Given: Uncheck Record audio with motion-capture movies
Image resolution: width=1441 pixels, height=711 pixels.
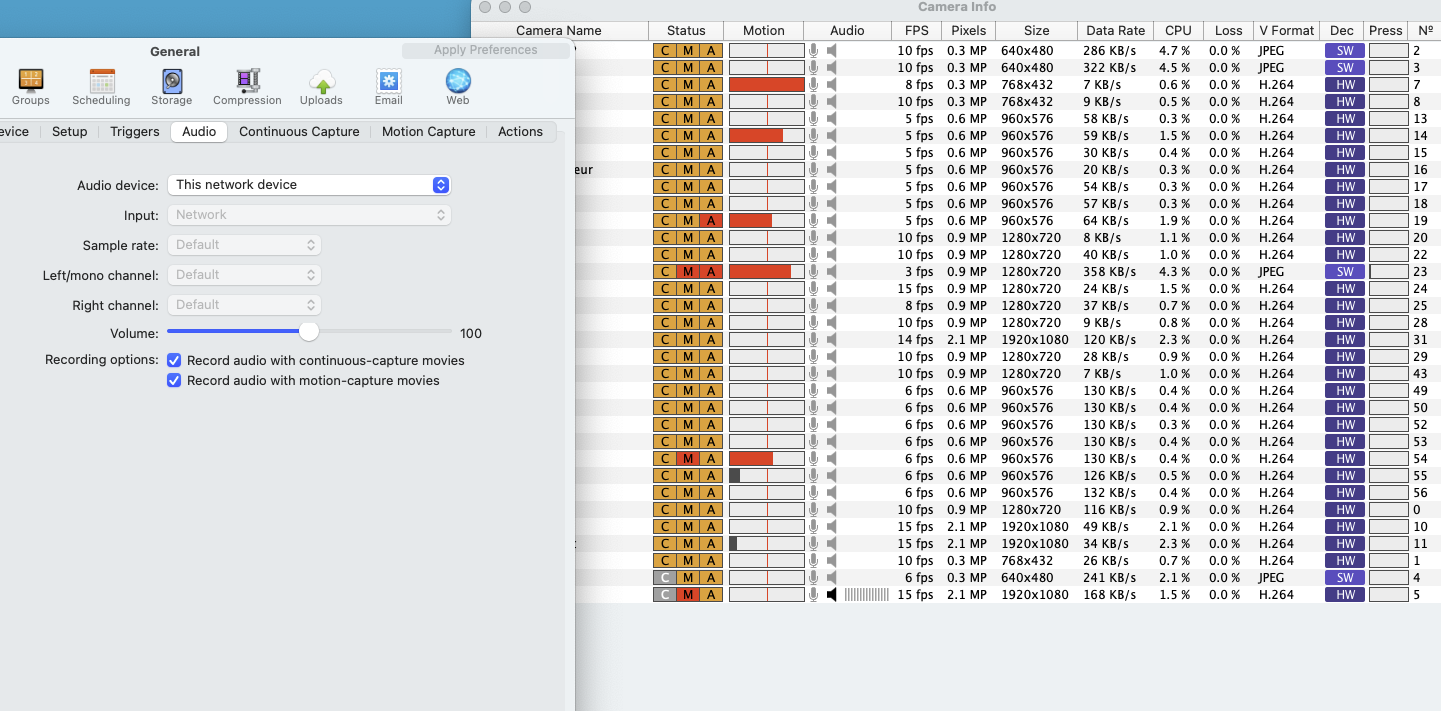Looking at the screenshot, I should [174, 380].
